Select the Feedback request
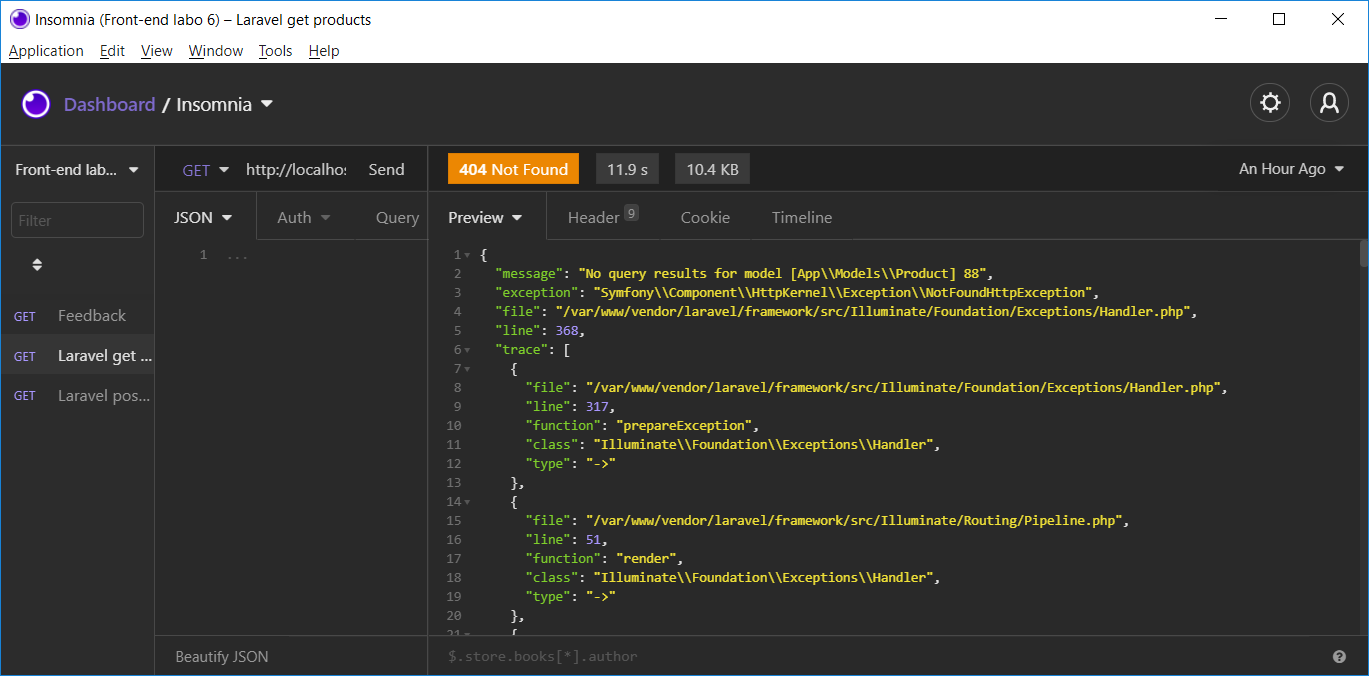This screenshot has height=676, width=1369. tap(78, 316)
